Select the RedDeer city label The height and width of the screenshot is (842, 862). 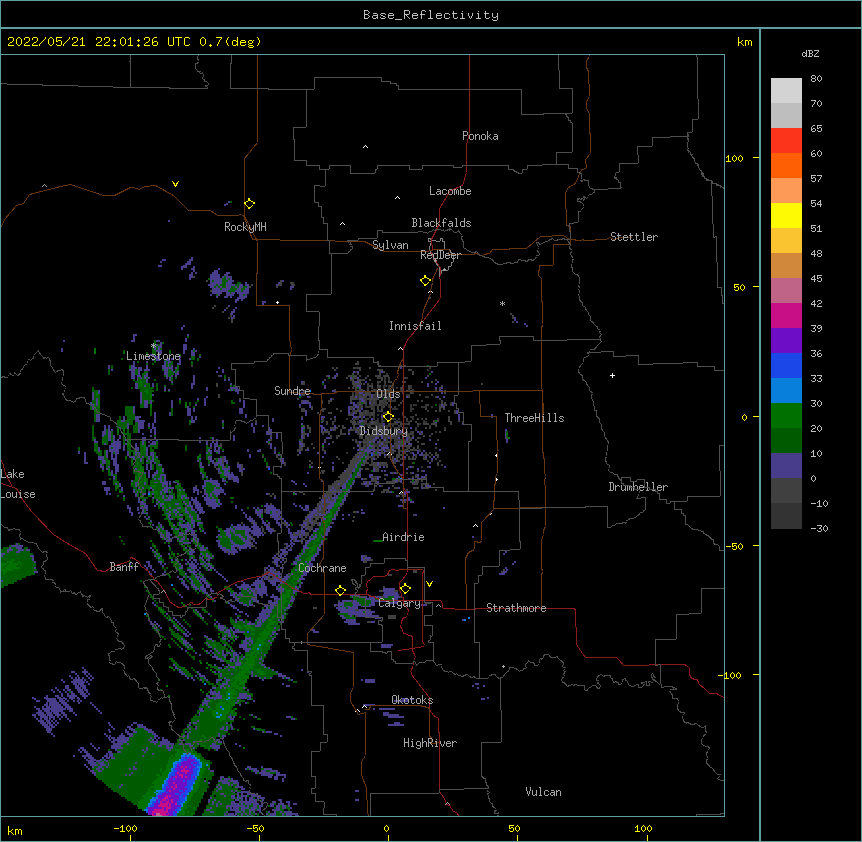click(440, 255)
